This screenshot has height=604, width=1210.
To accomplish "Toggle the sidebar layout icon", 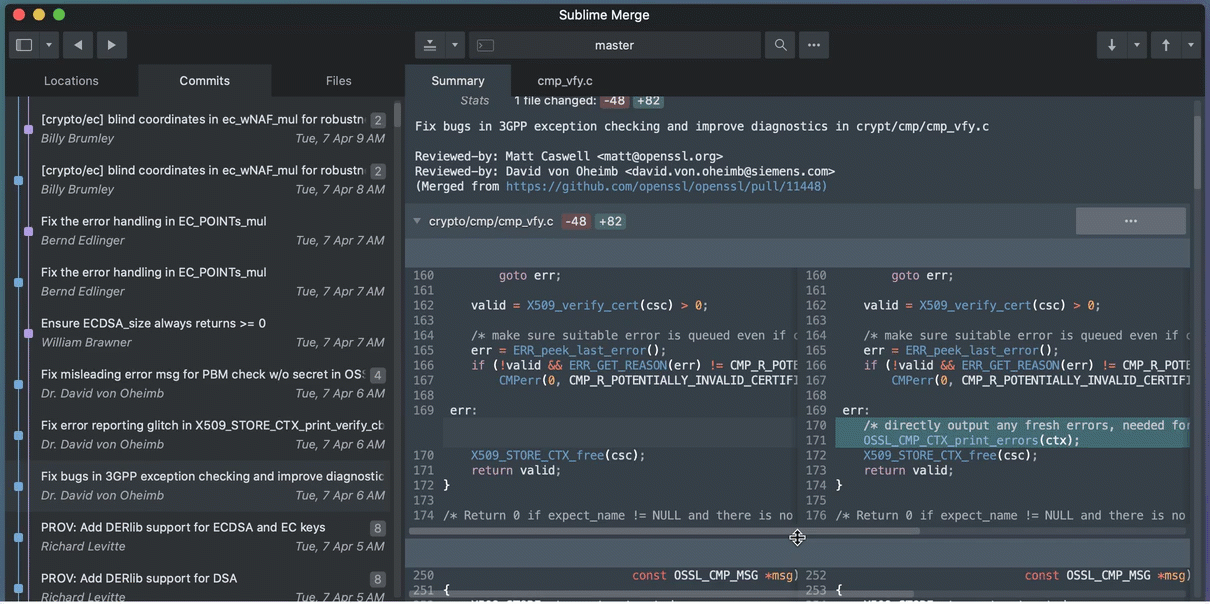I will [x=24, y=45].
